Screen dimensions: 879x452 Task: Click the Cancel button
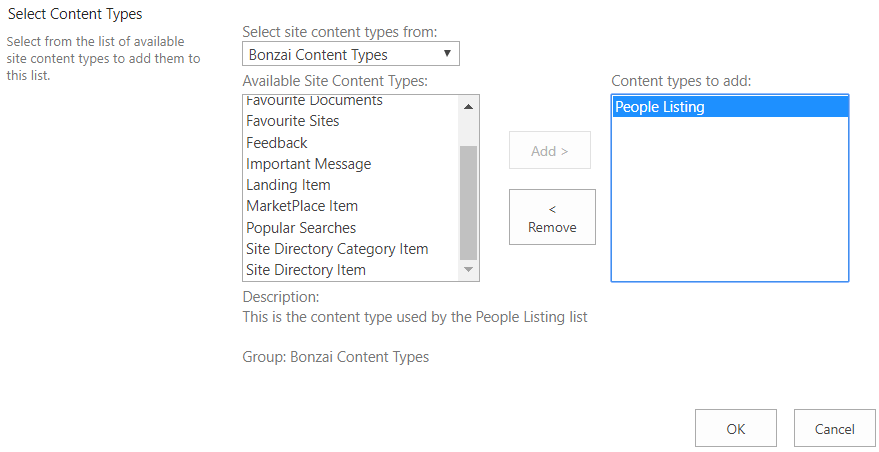[835, 428]
